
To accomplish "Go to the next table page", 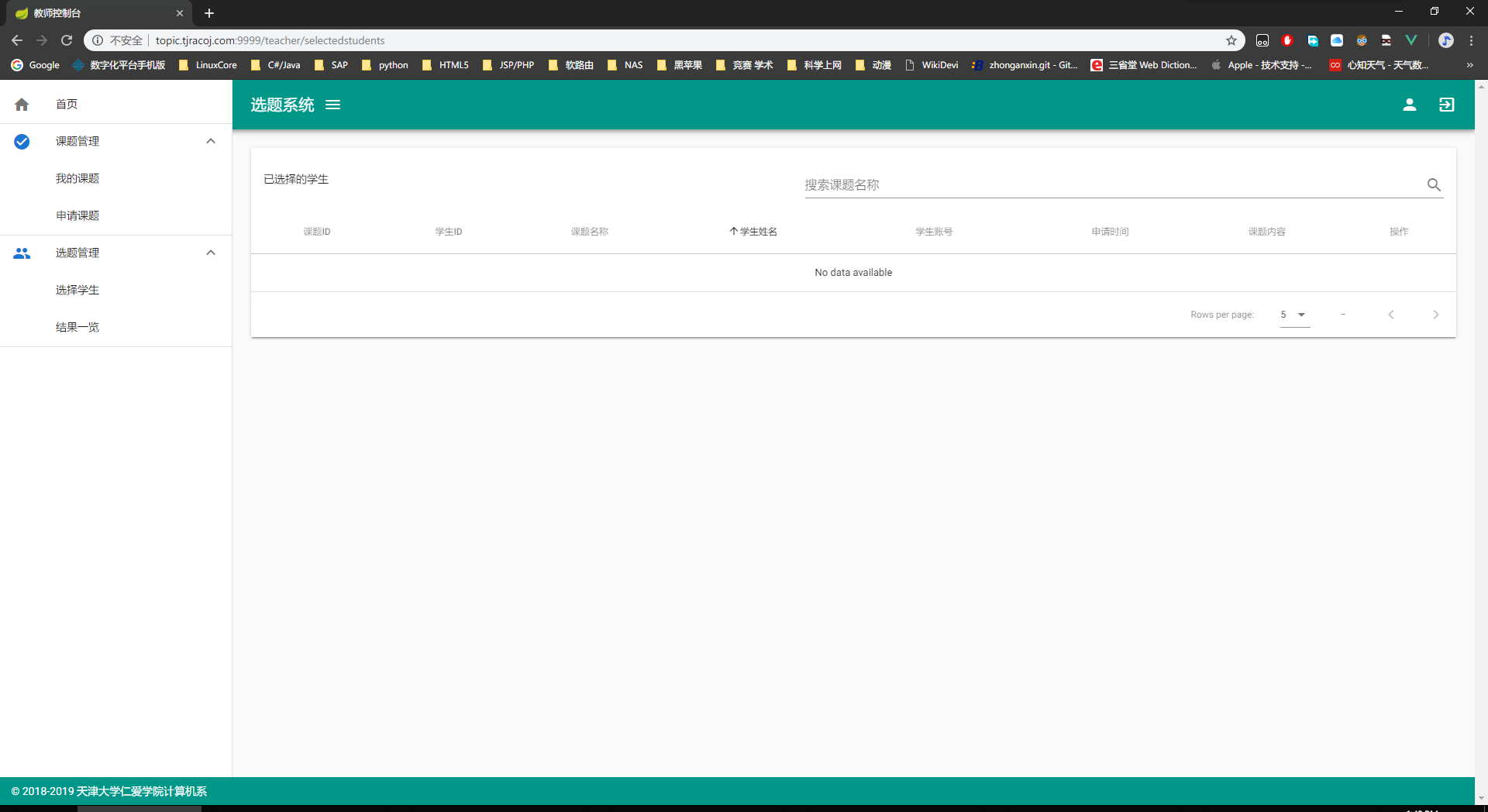I will pyautogui.click(x=1436, y=315).
